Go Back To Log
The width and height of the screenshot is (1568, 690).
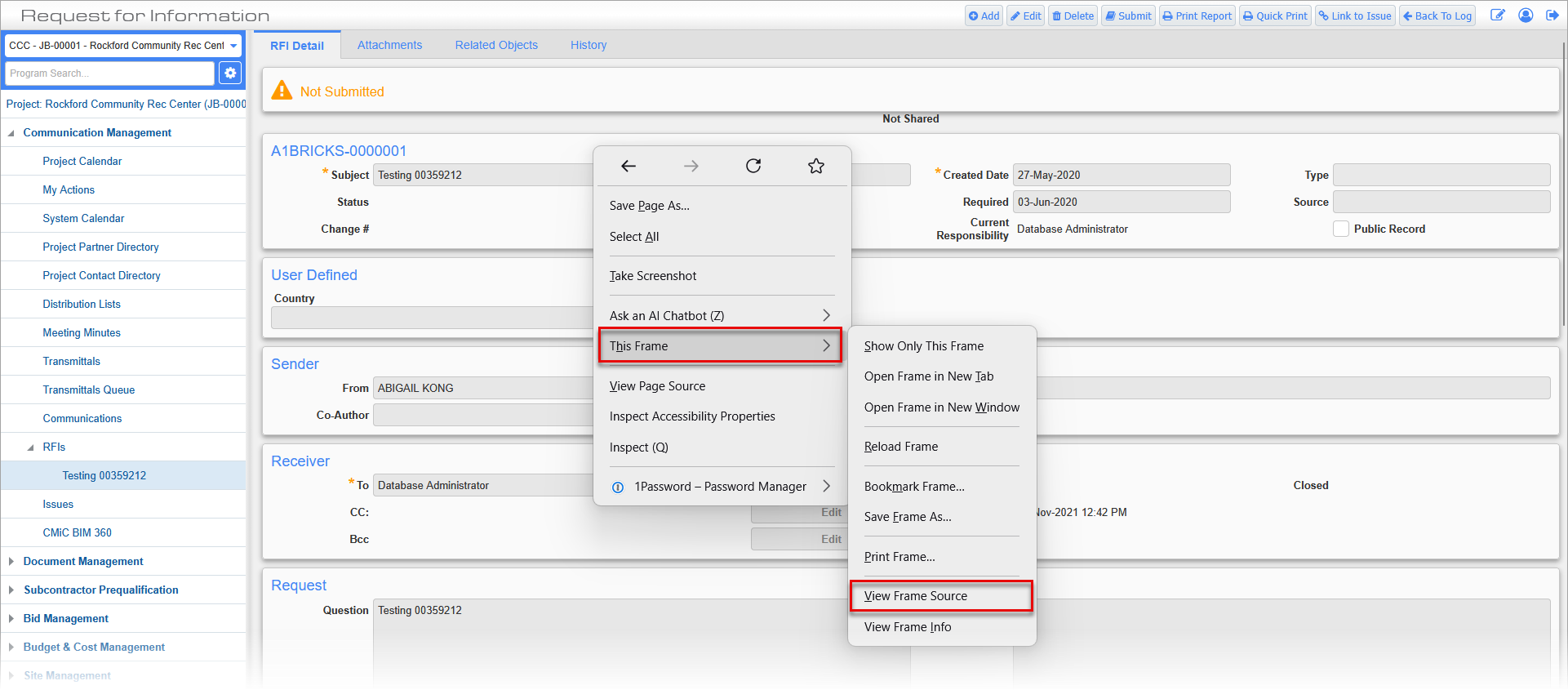point(1437,16)
